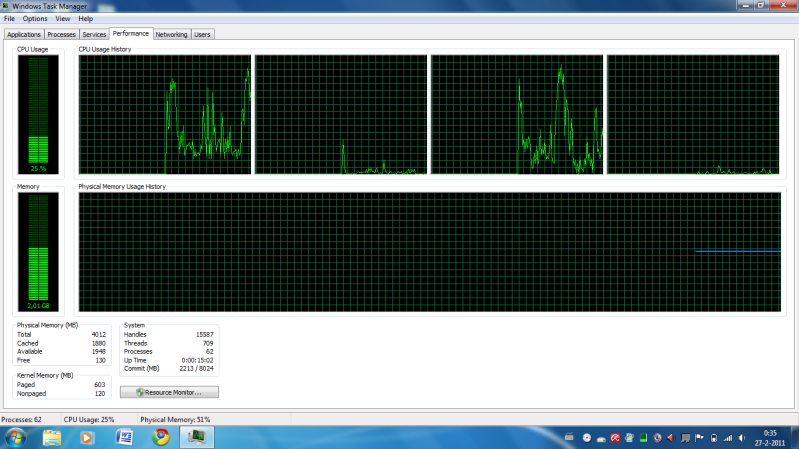Switch to the Services tab
This screenshot has height=449, width=799.
[x=94, y=34]
